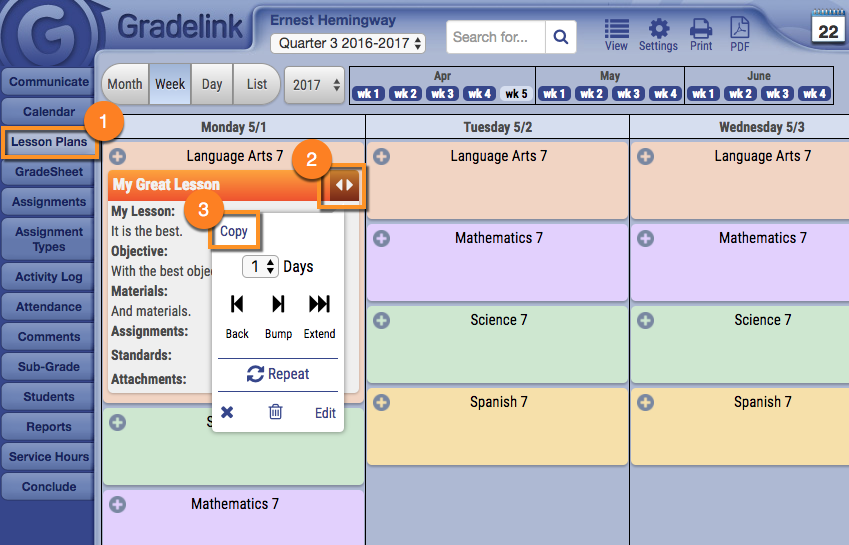Delete lesson with the trash icon
Viewport: 849px width, 545px height.
click(276, 412)
